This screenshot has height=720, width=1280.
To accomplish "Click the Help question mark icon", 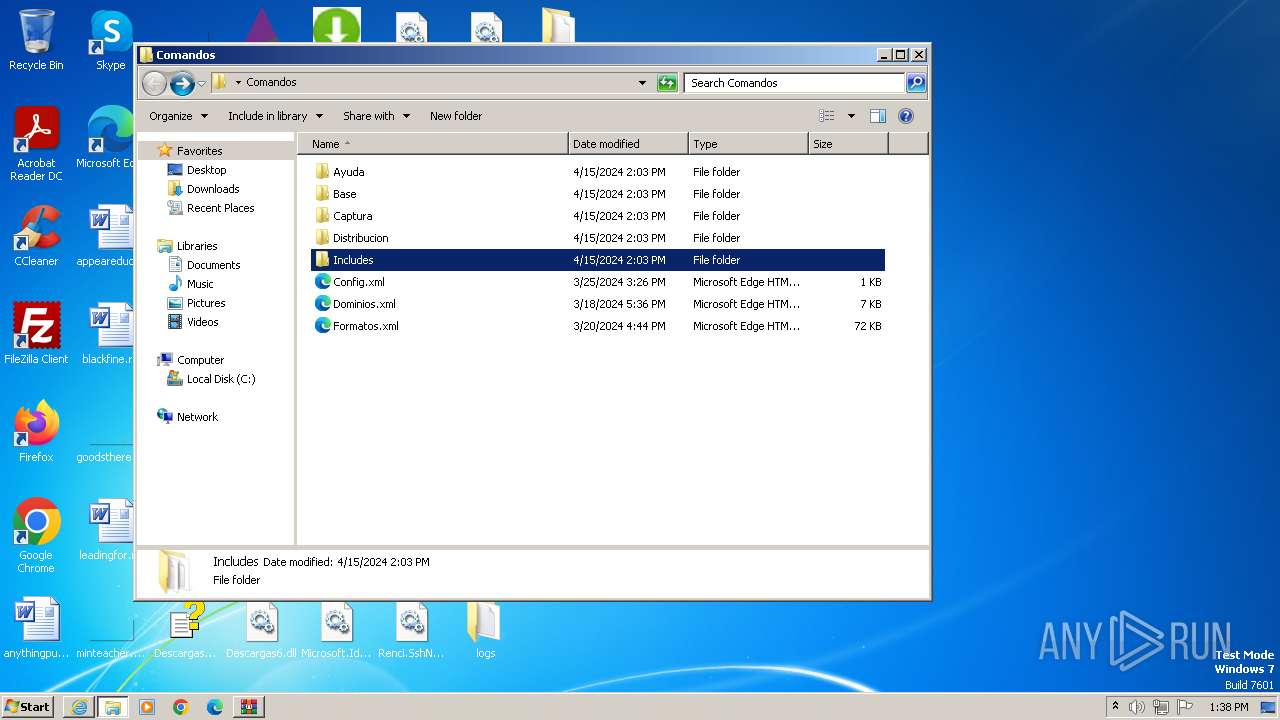I will click(906, 116).
